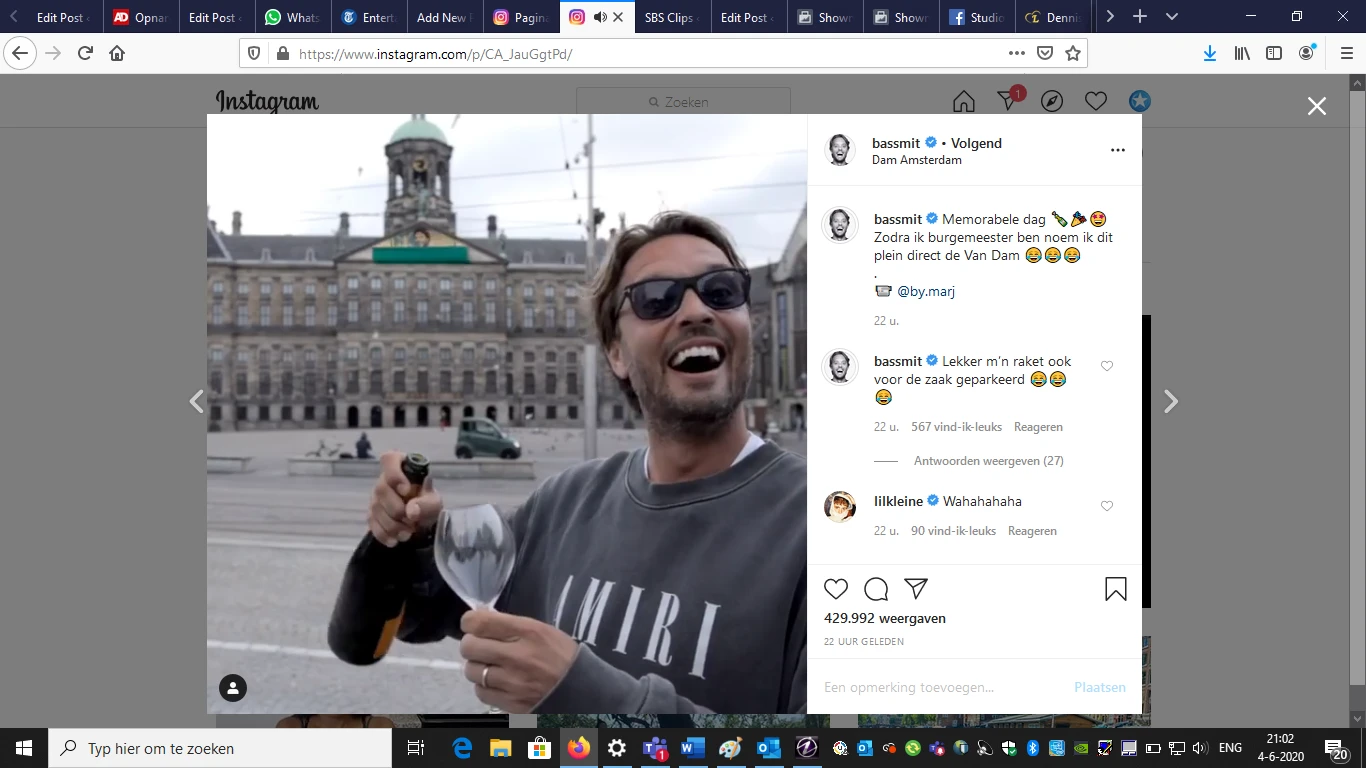
Task: Open direct messages with notification badge
Action: point(1008,101)
